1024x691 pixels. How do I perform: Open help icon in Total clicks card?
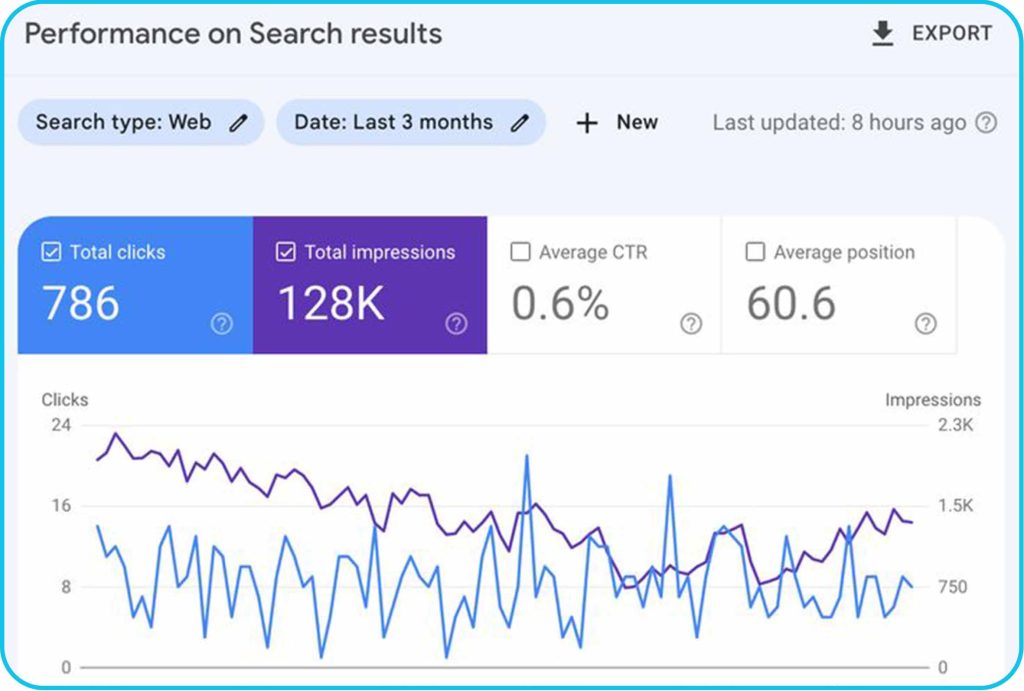point(221,323)
